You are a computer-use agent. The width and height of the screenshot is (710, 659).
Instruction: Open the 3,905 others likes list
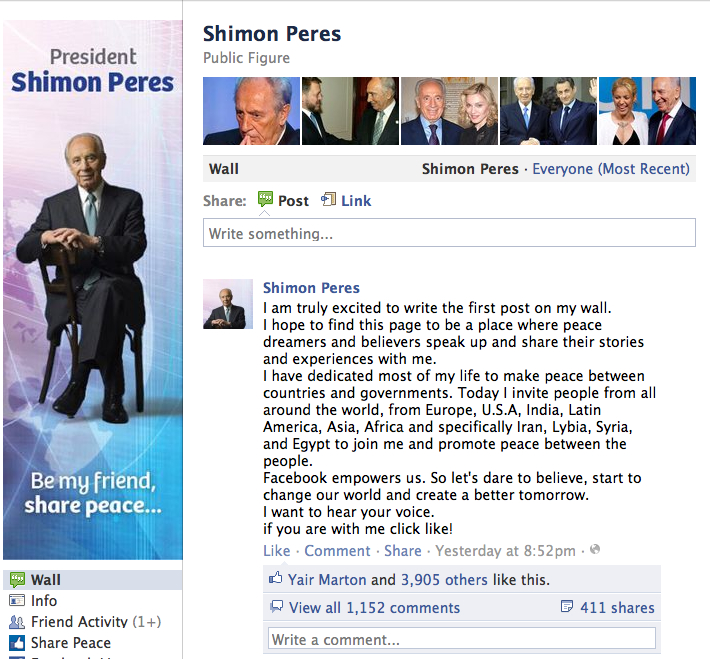444,580
